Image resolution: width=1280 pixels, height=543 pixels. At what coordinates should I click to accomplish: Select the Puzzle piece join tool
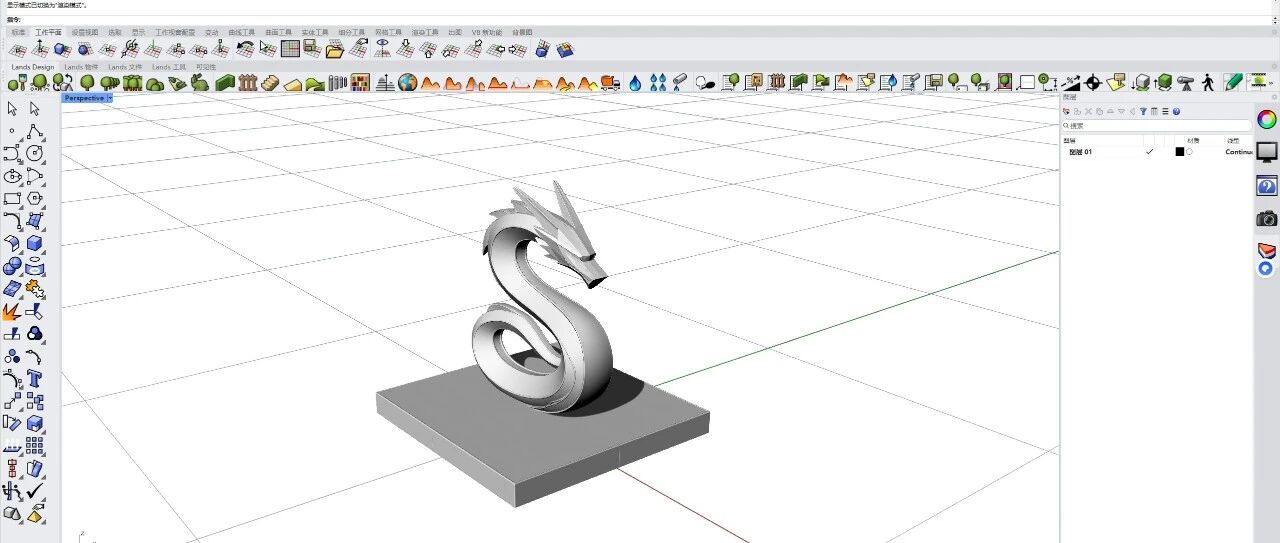click(35, 288)
